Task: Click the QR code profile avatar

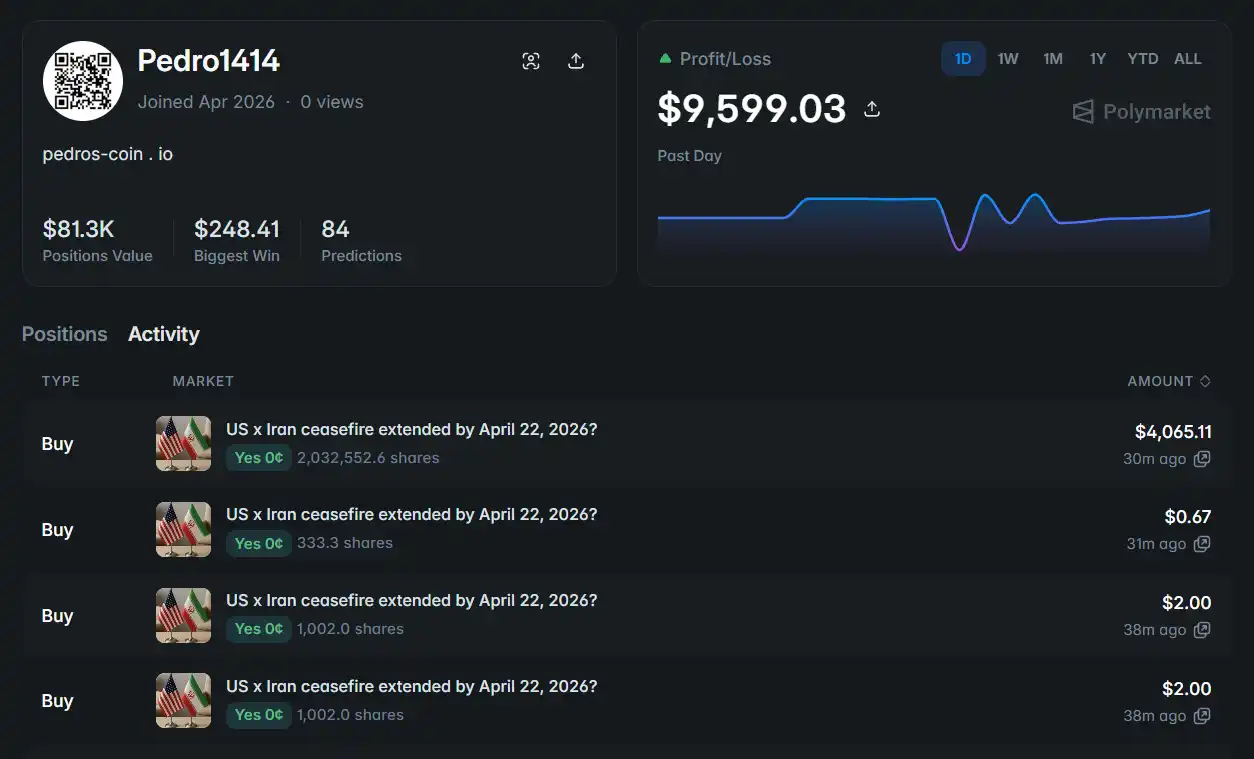Action: click(x=83, y=81)
